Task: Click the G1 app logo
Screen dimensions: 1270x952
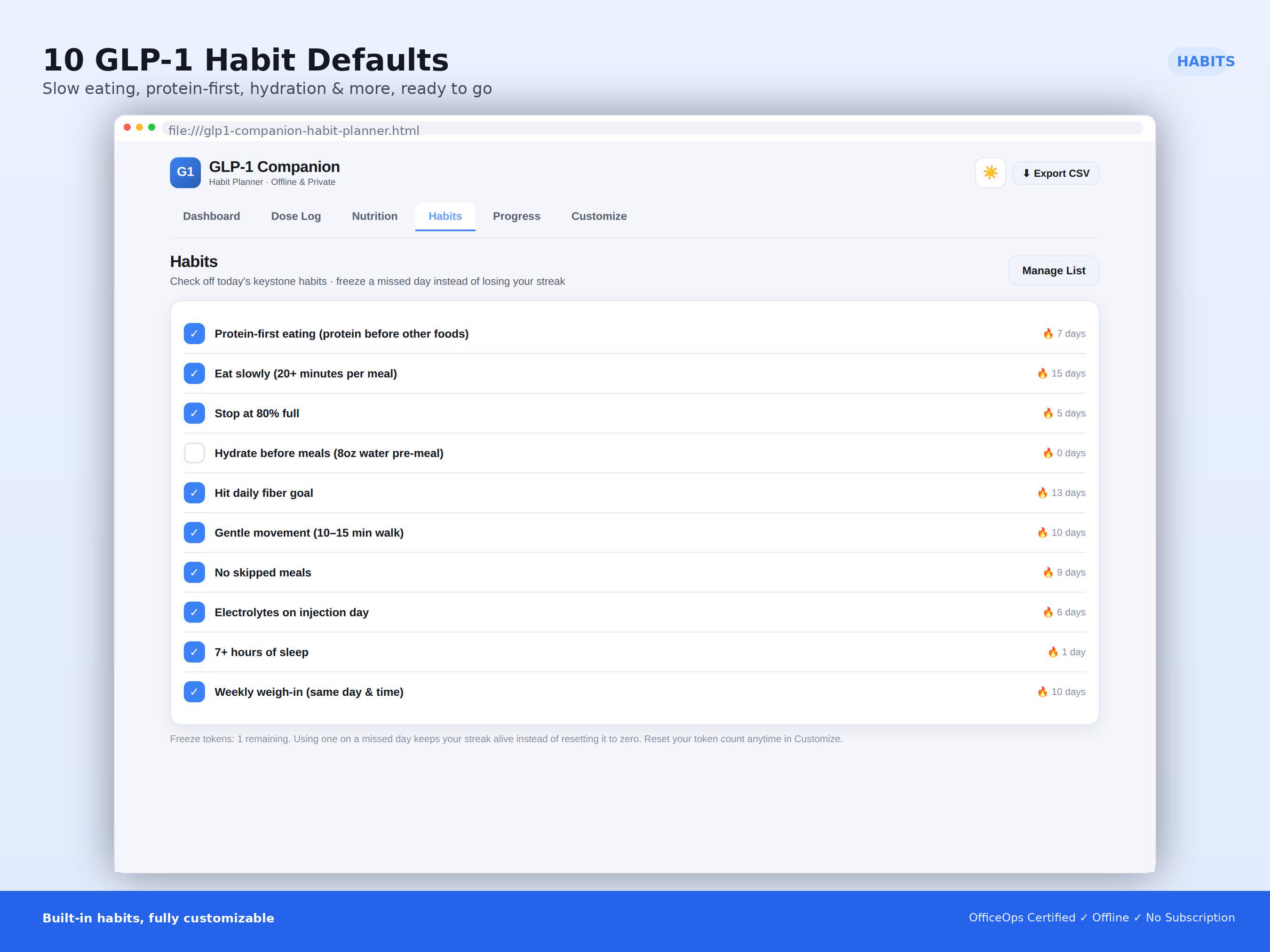Action: (x=185, y=173)
